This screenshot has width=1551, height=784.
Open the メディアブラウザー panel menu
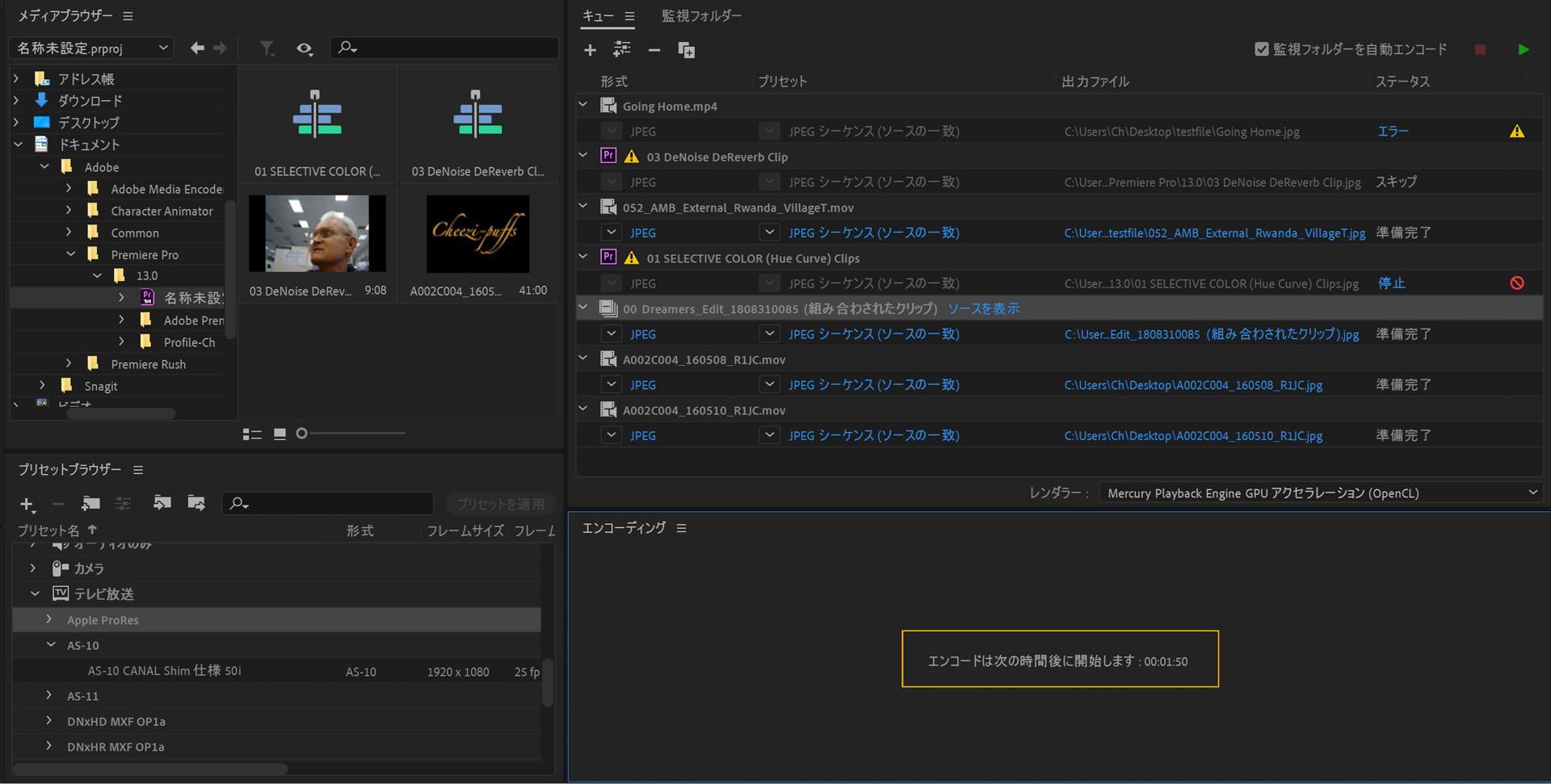128,16
